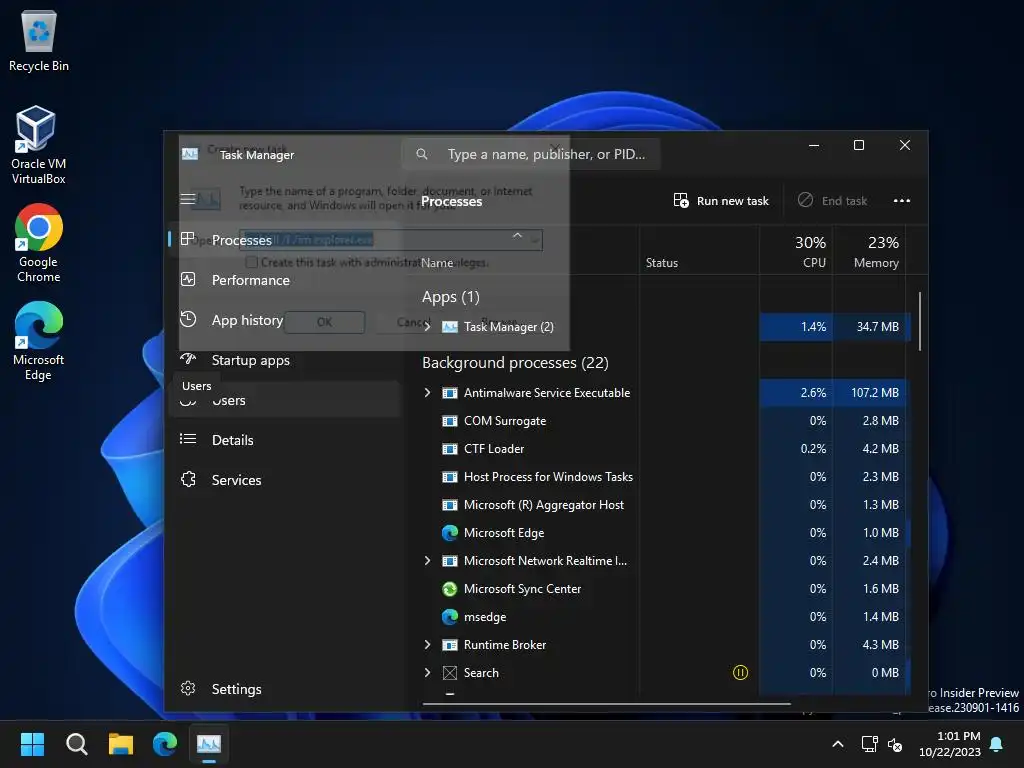Open the Services tab
This screenshot has height=768, width=1024.
pos(285,479)
